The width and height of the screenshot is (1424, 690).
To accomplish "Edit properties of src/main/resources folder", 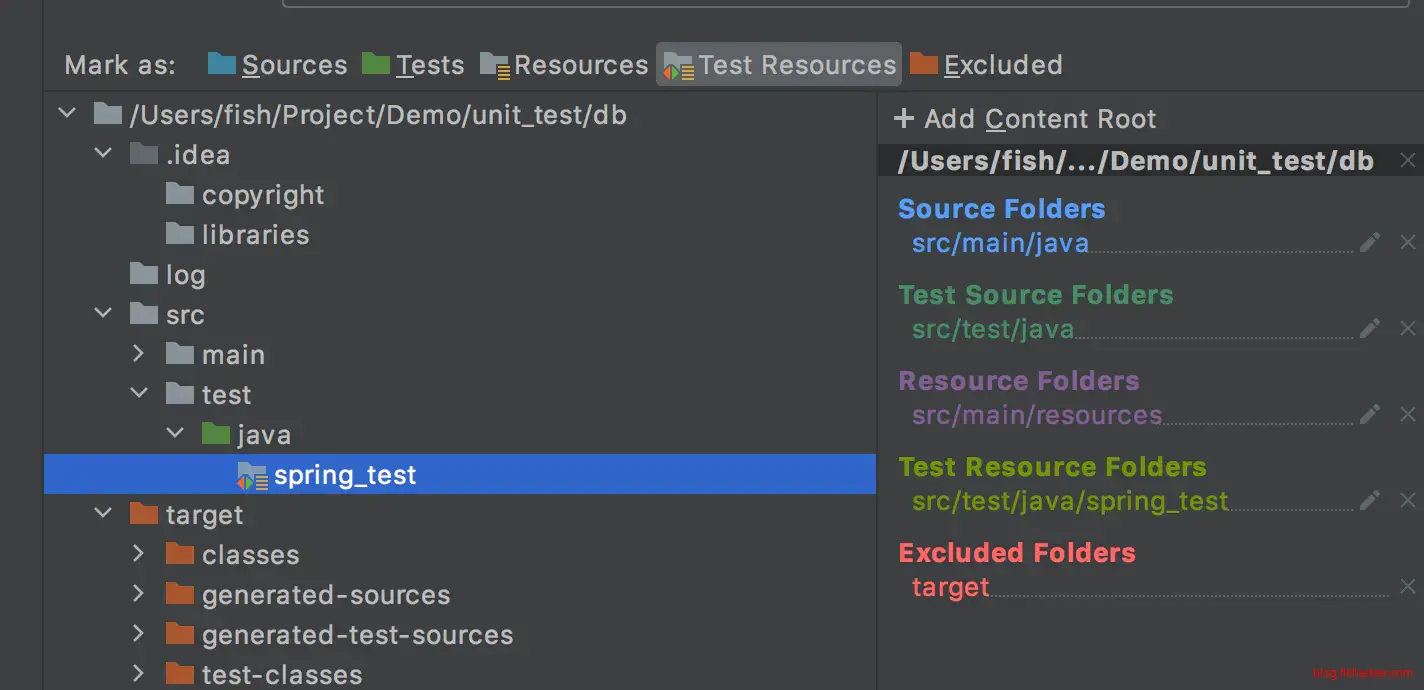I will (x=1370, y=414).
